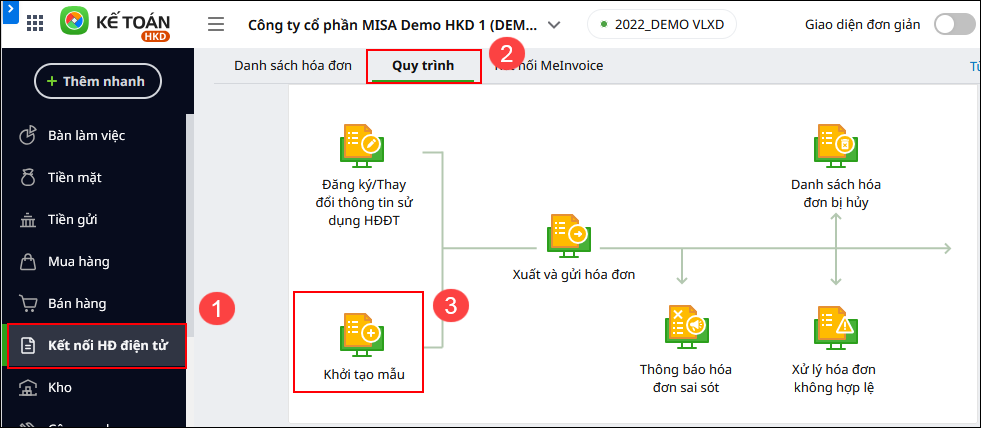Viewport: 981px width, 428px height.
Task: Click the Thêm nhanh button
Action: [x=98, y=81]
